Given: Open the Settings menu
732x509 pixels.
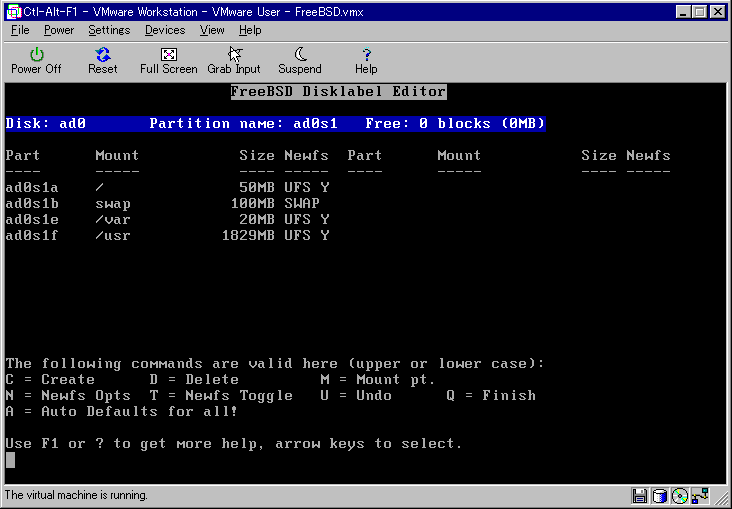Looking at the screenshot, I should 109,30.
